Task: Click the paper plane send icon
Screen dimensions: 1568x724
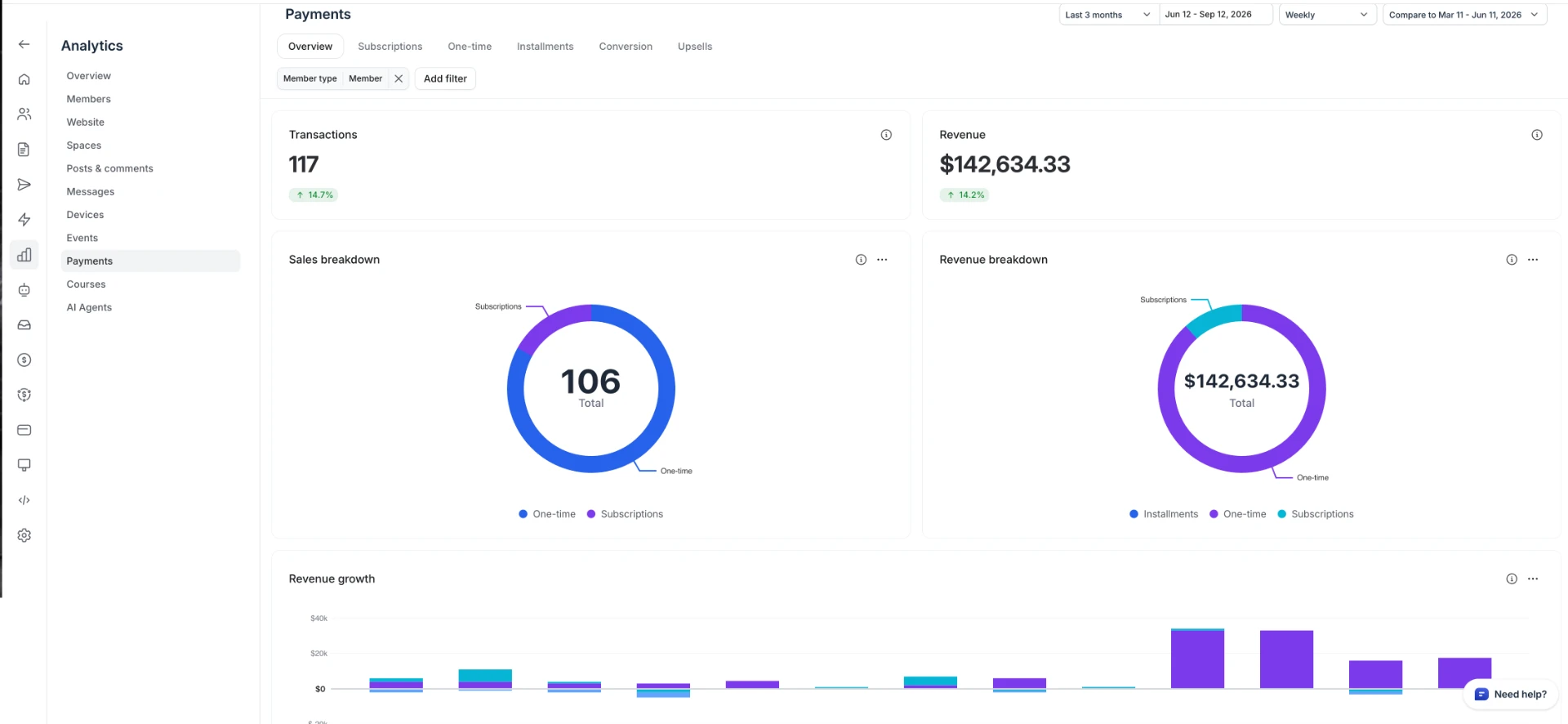Action: [x=24, y=185]
